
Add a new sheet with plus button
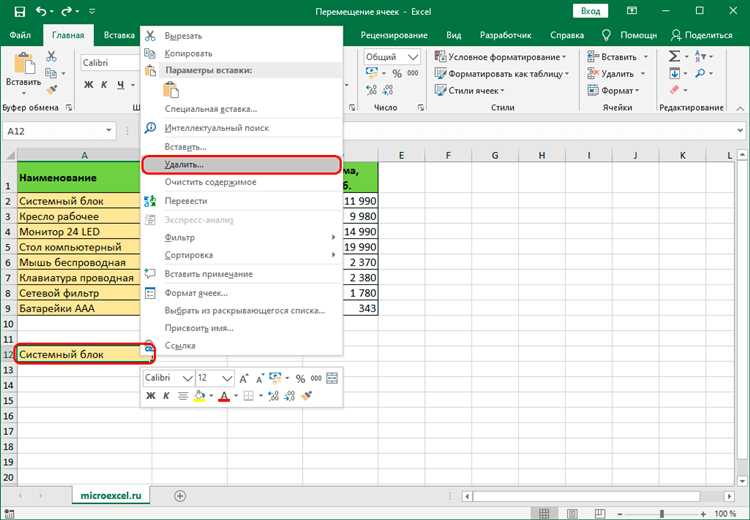click(180, 496)
